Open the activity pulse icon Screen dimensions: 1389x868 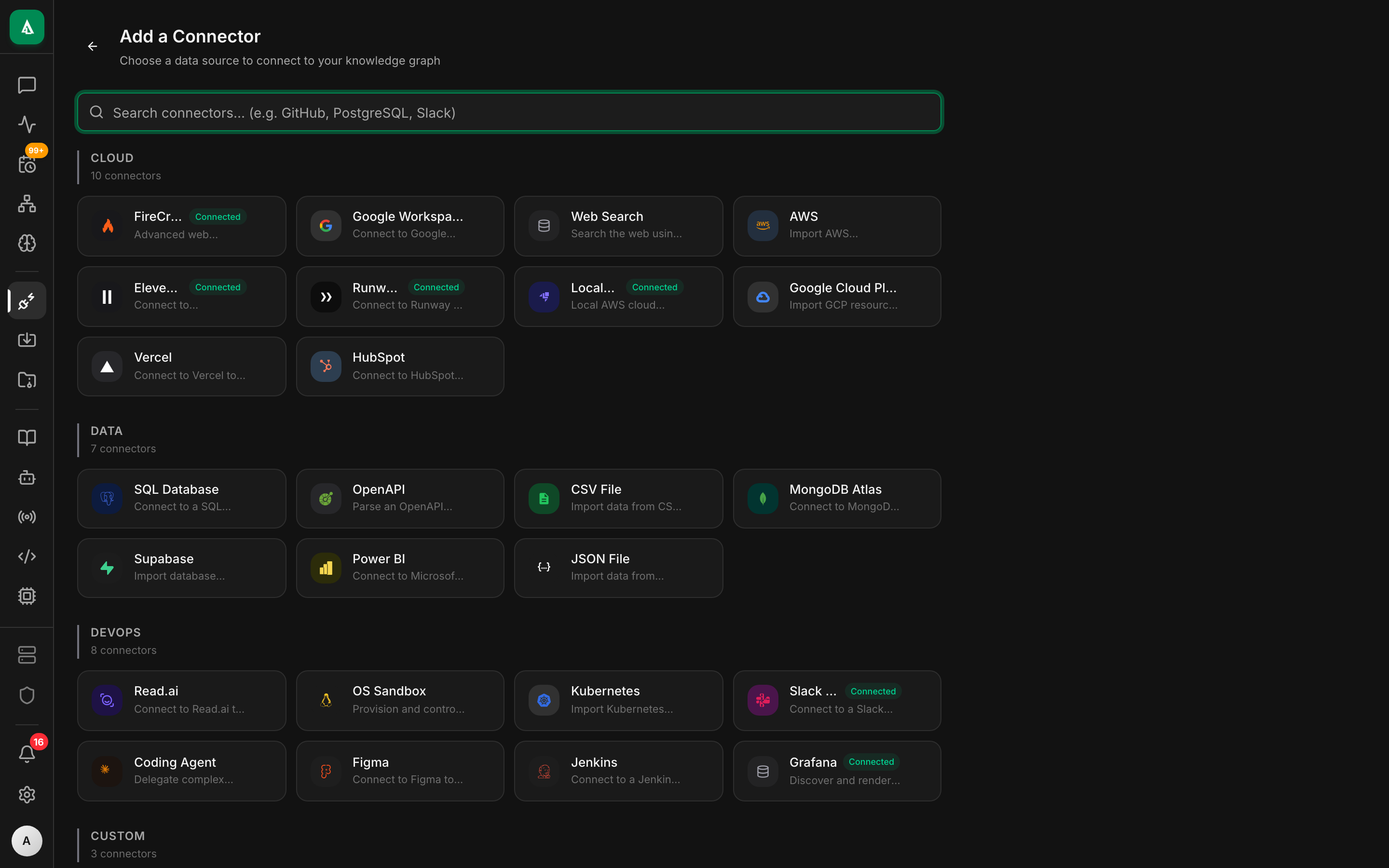click(27, 124)
